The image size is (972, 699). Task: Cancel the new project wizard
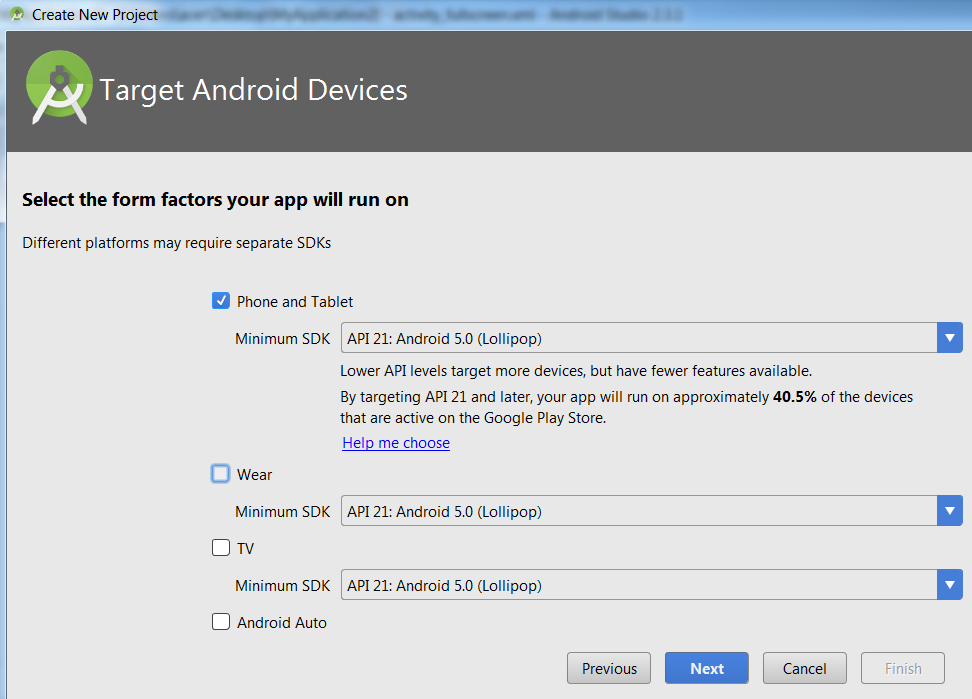click(x=805, y=668)
